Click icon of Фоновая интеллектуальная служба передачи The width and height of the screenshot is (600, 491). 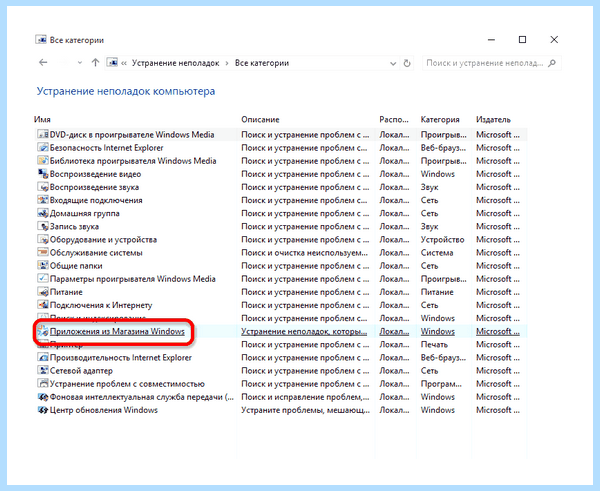(x=43, y=396)
